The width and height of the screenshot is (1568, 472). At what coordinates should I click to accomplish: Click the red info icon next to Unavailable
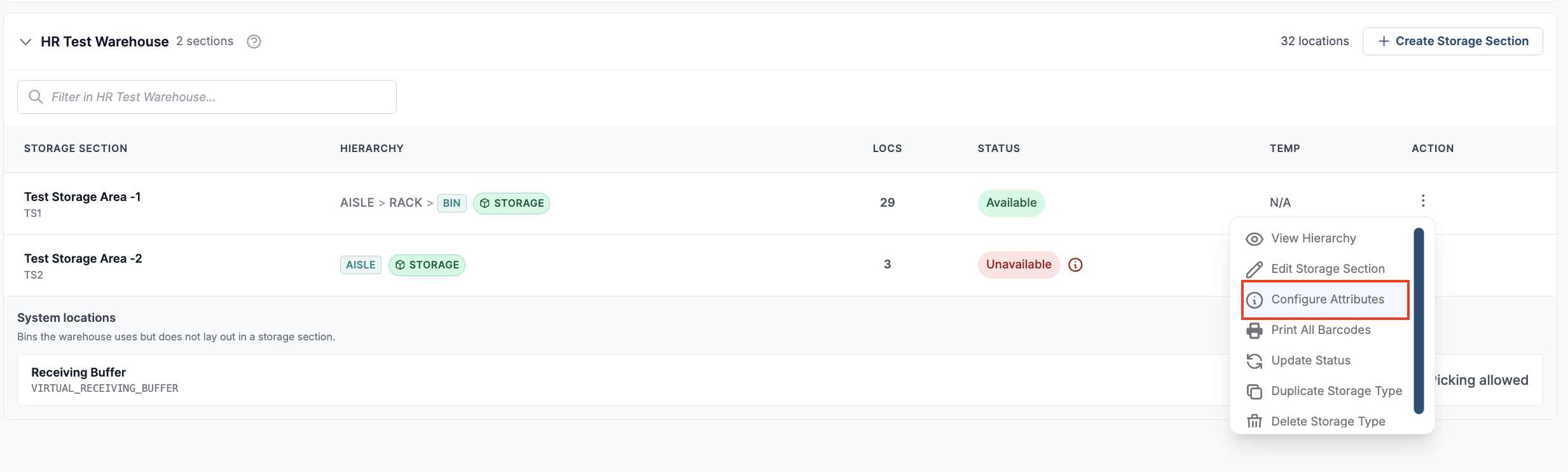pos(1075,265)
